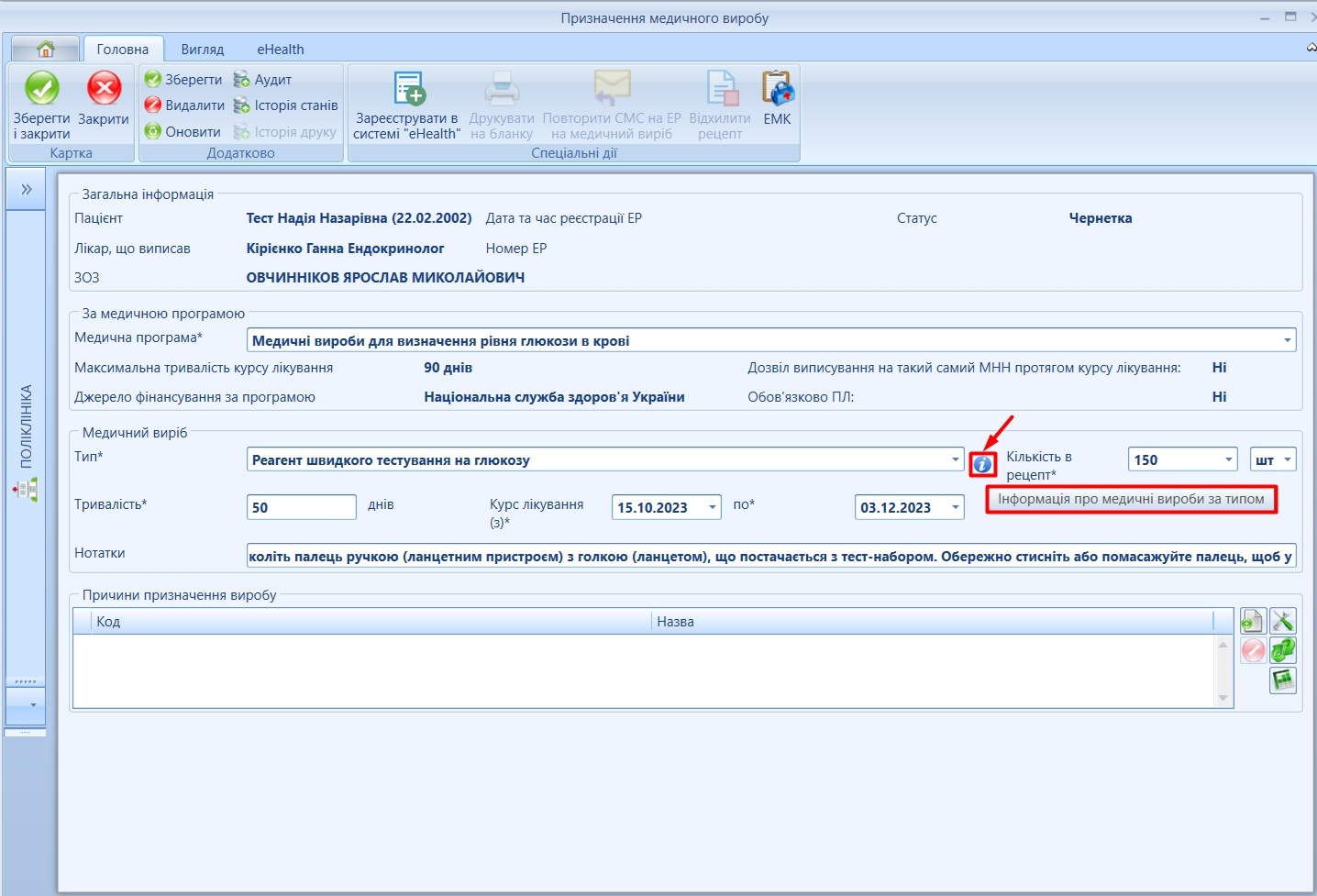
Task: Open end date 03.12.2023 picker
Action: (956, 507)
